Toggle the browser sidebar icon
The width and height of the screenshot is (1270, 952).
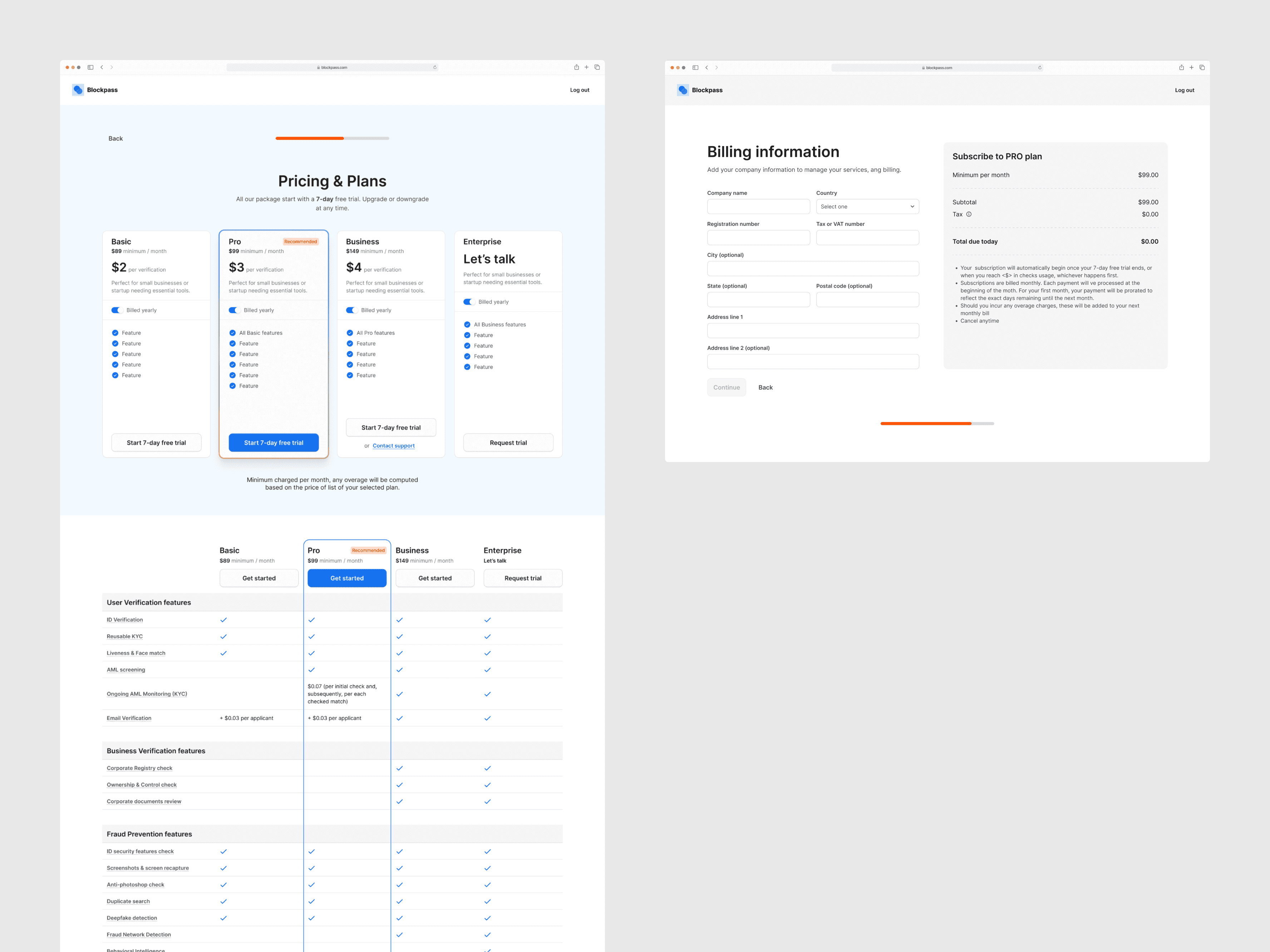pyautogui.click(x=90, y=67)
